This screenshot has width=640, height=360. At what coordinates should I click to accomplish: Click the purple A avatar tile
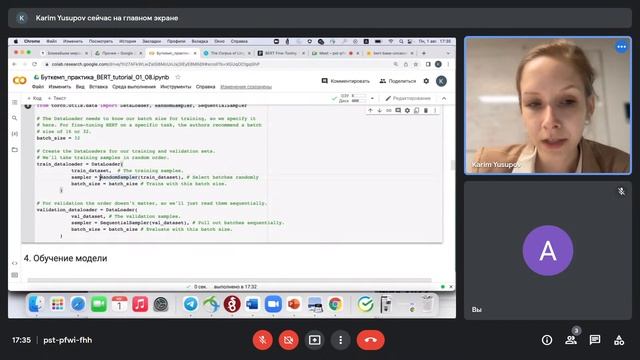coord(548,251)
